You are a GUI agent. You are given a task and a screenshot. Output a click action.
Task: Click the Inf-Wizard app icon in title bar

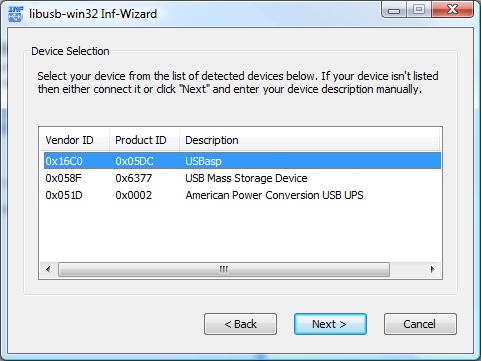pos(15,14)
